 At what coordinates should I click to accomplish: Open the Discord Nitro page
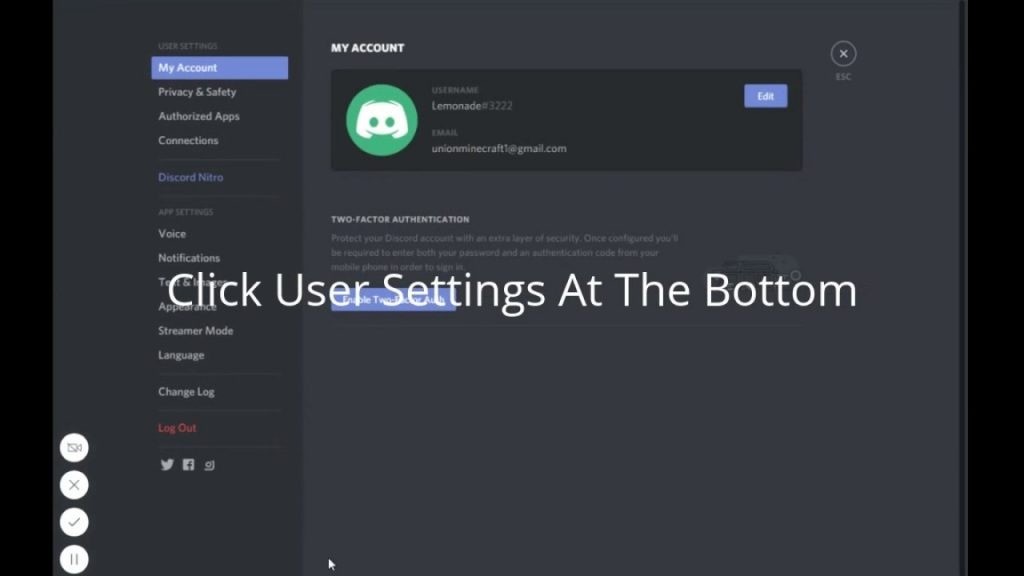click(x=190, y=177)
